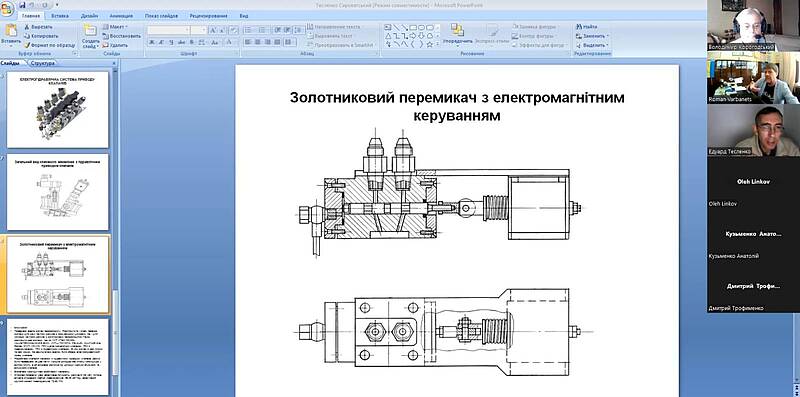The height and width of the screenshot is (397, 800).
Task: Select the star shape in shapes gallery
Action: point(429,44)
